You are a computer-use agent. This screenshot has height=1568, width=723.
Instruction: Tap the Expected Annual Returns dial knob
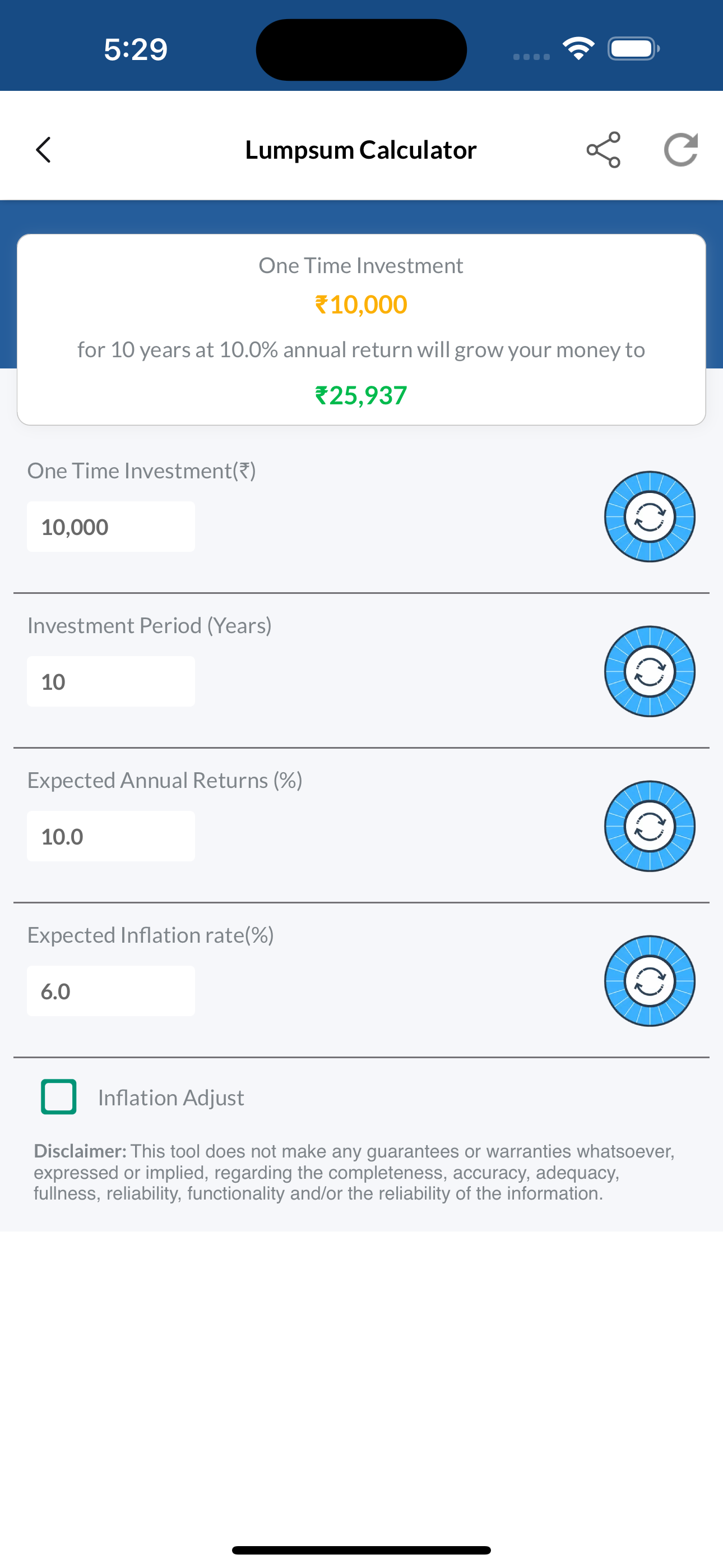[x=650, y=826]
